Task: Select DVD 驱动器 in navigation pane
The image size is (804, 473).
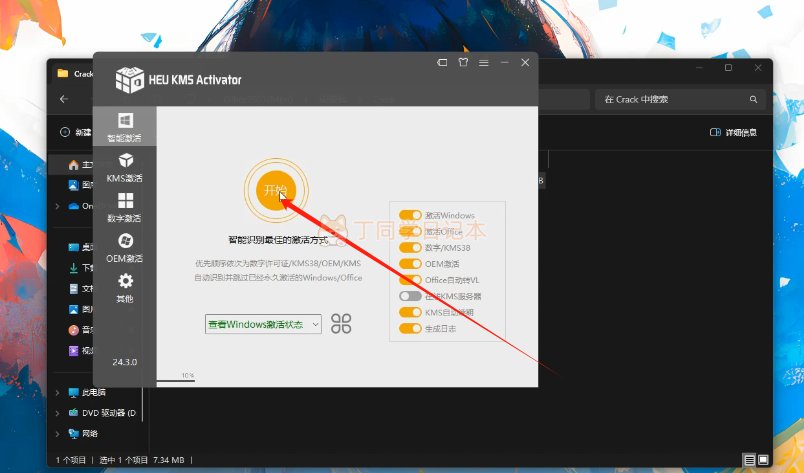Action: [x=103, y=413]
